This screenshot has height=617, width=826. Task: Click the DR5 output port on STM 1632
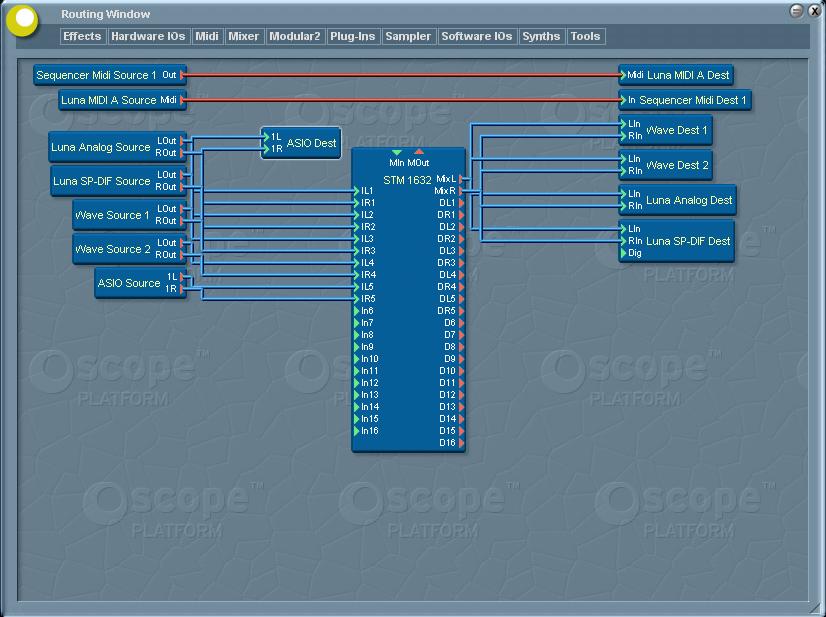(x=461, y=311)
